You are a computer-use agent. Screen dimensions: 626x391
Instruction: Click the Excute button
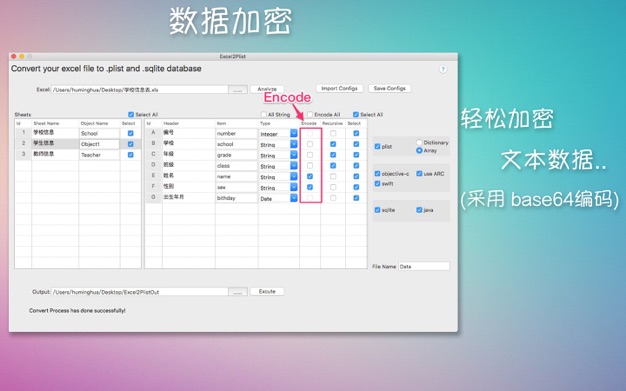[267, 292]
